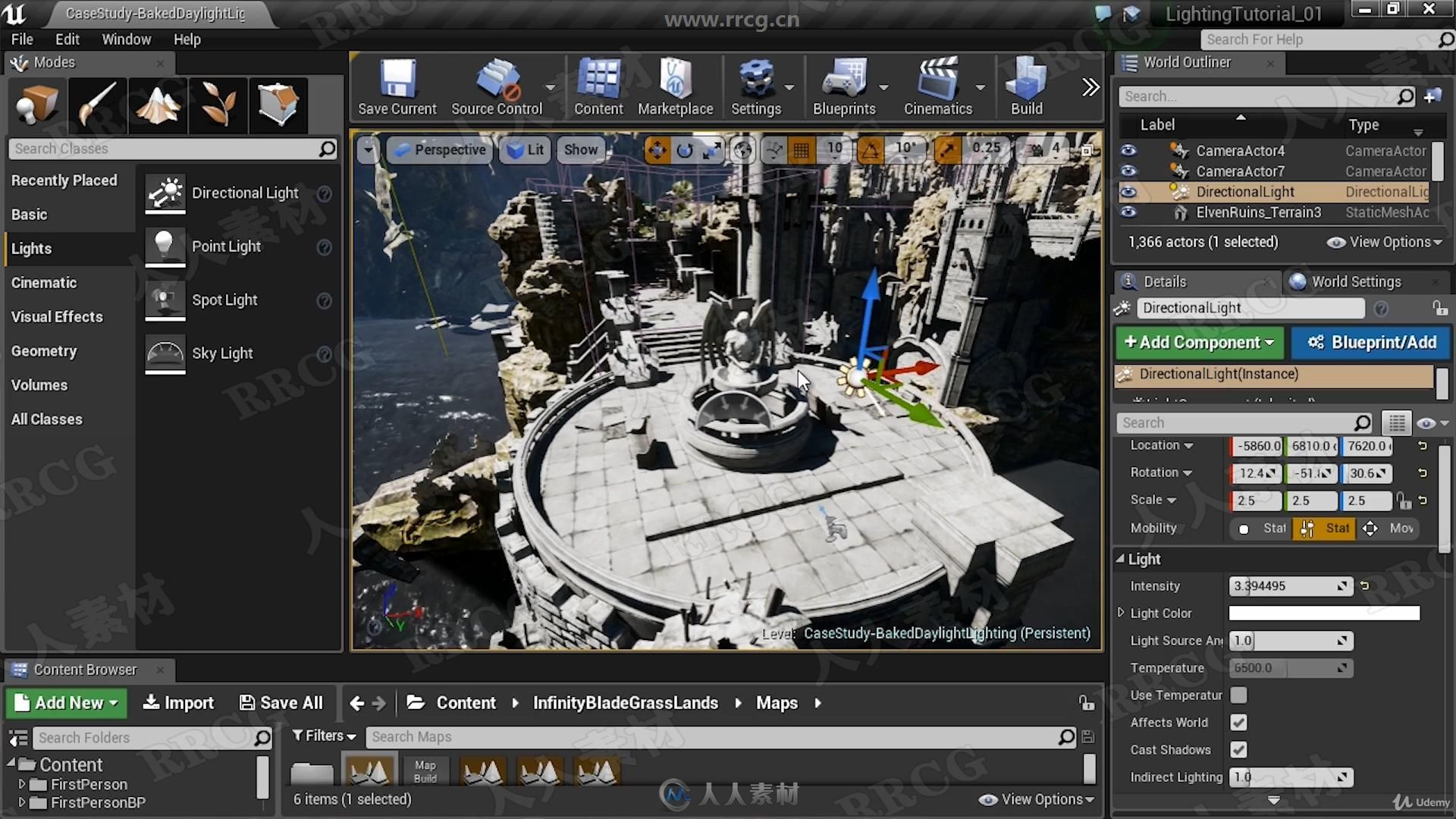The width and height of the screenshot is (1456, 819).
Task: Open the Add Component dropdown
Action: point(1199,342)
